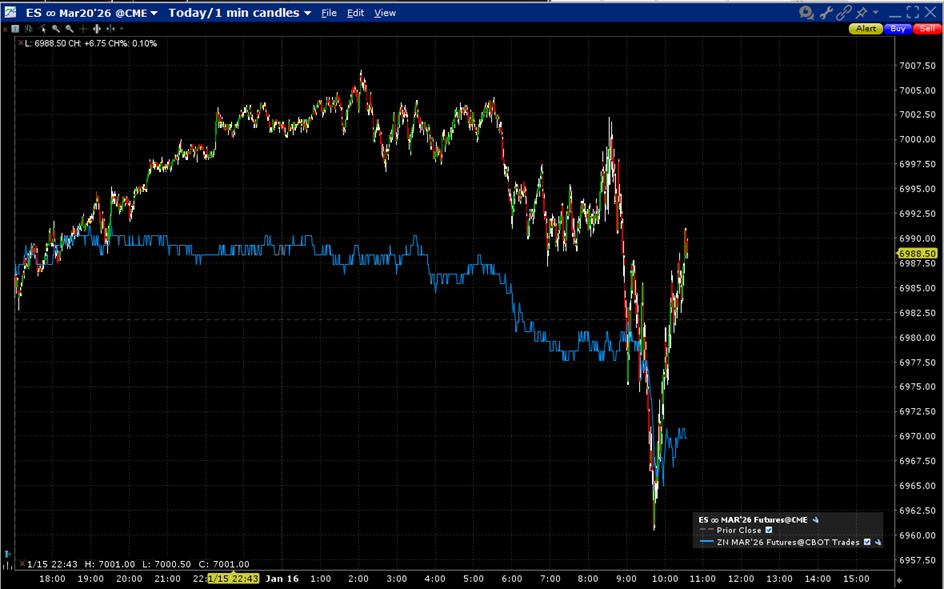The height and width of the screenshot is (589, 944).
Task: Open the File menu
Action: point(330,13)
